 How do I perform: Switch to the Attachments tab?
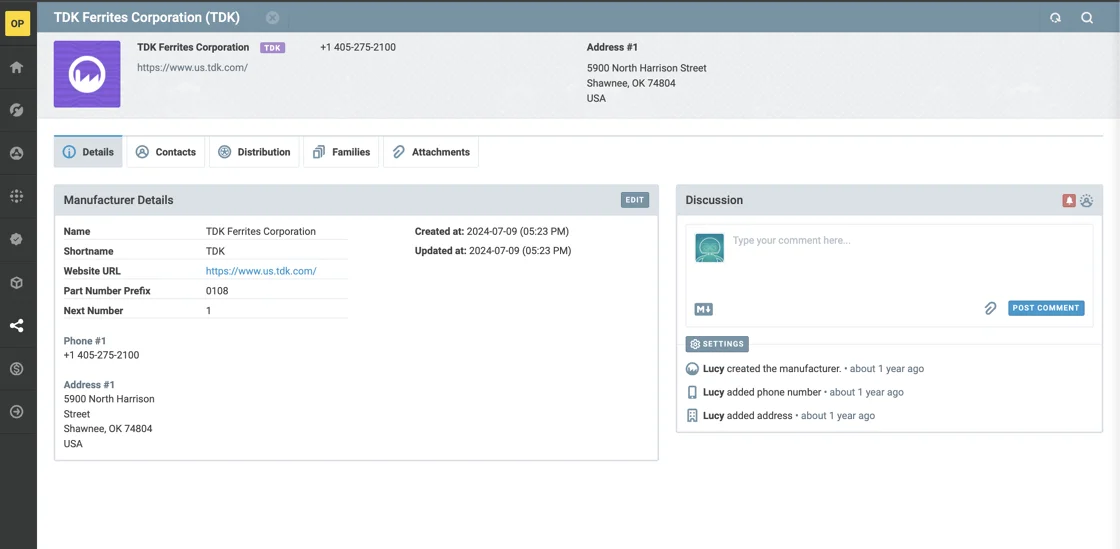(431, 152)
